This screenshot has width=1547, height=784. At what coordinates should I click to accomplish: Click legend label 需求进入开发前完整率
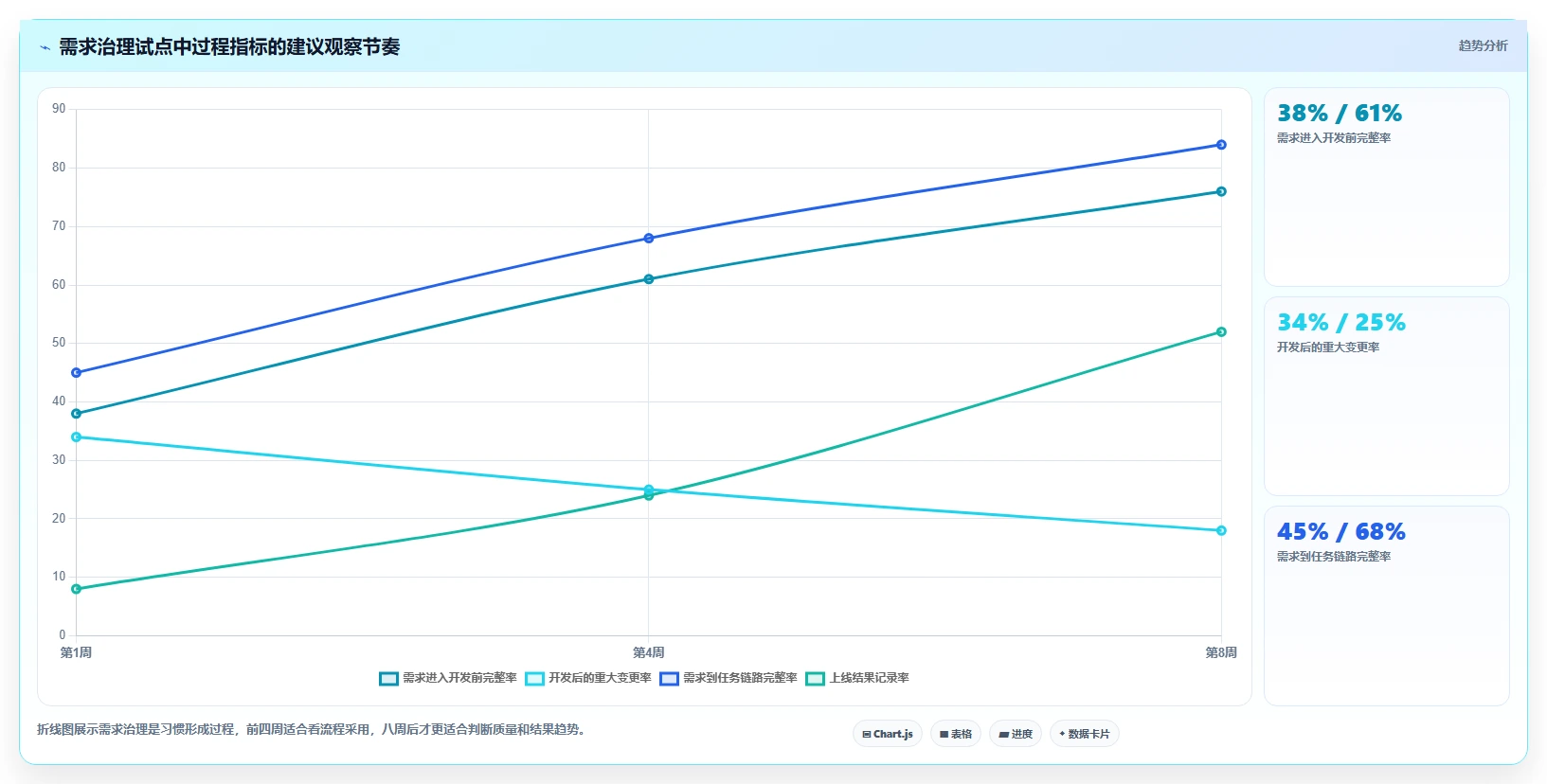tap(459, 678)
